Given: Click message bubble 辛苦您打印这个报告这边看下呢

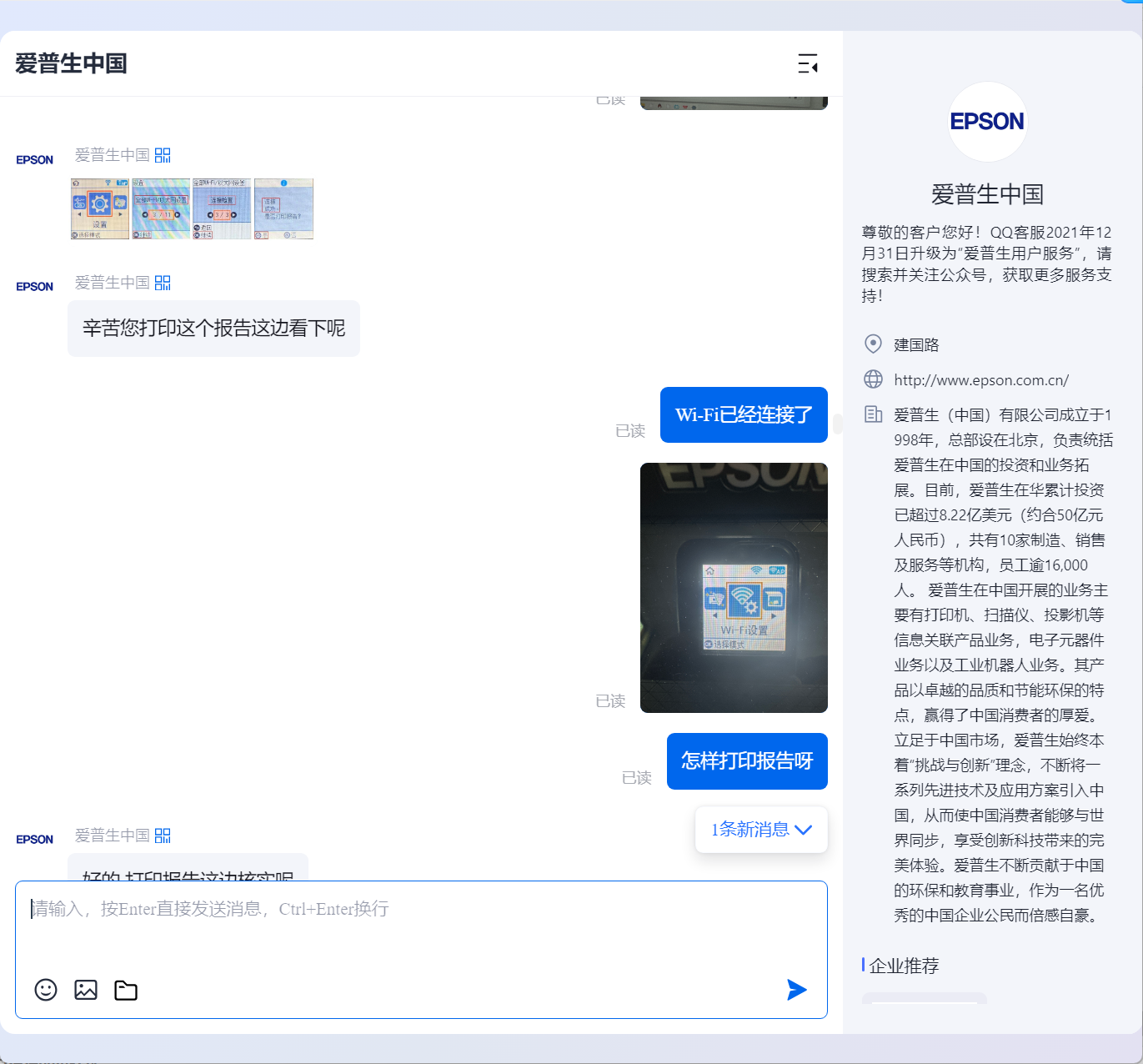Looking at the screenshot, I should tap(213, 329).
